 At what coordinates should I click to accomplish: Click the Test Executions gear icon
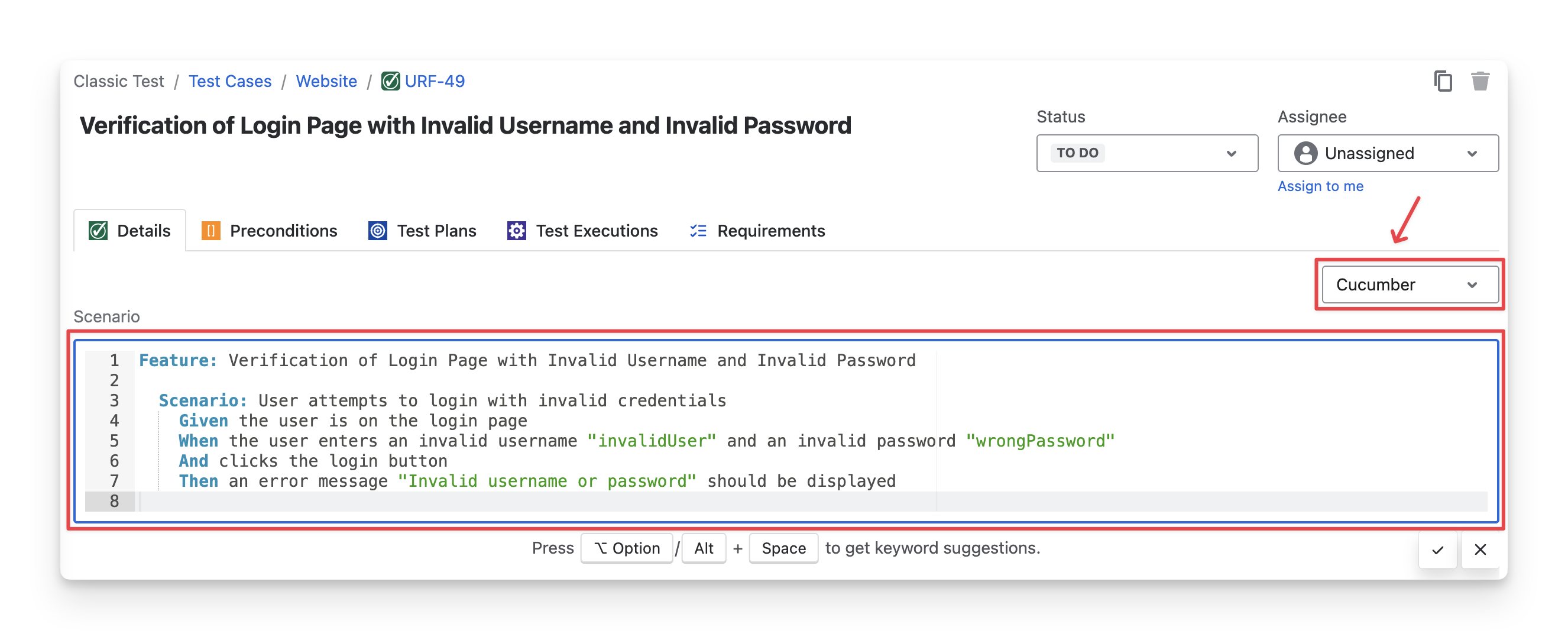pyautogui.click(x=516, y=231)
